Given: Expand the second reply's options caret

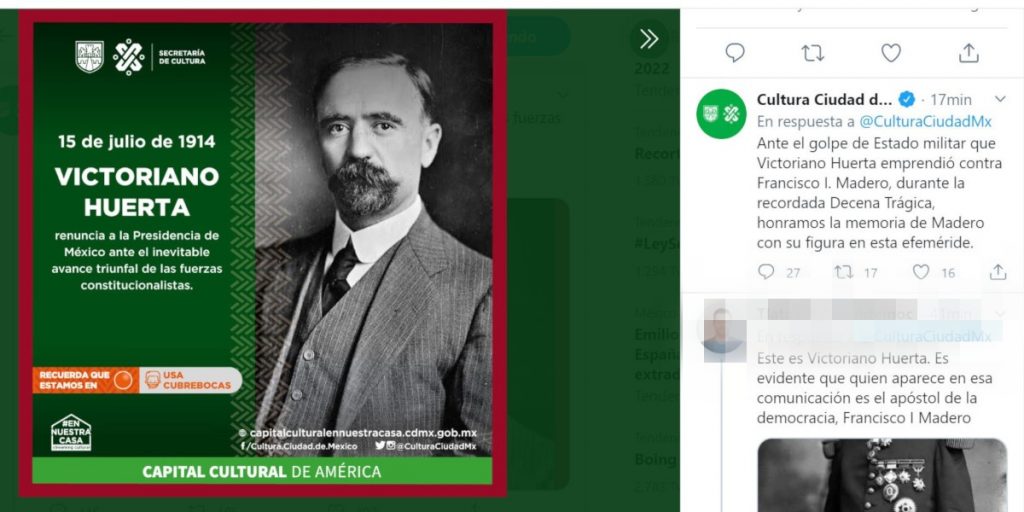Looking at the screenshot, I should click(x=998, y=313).
